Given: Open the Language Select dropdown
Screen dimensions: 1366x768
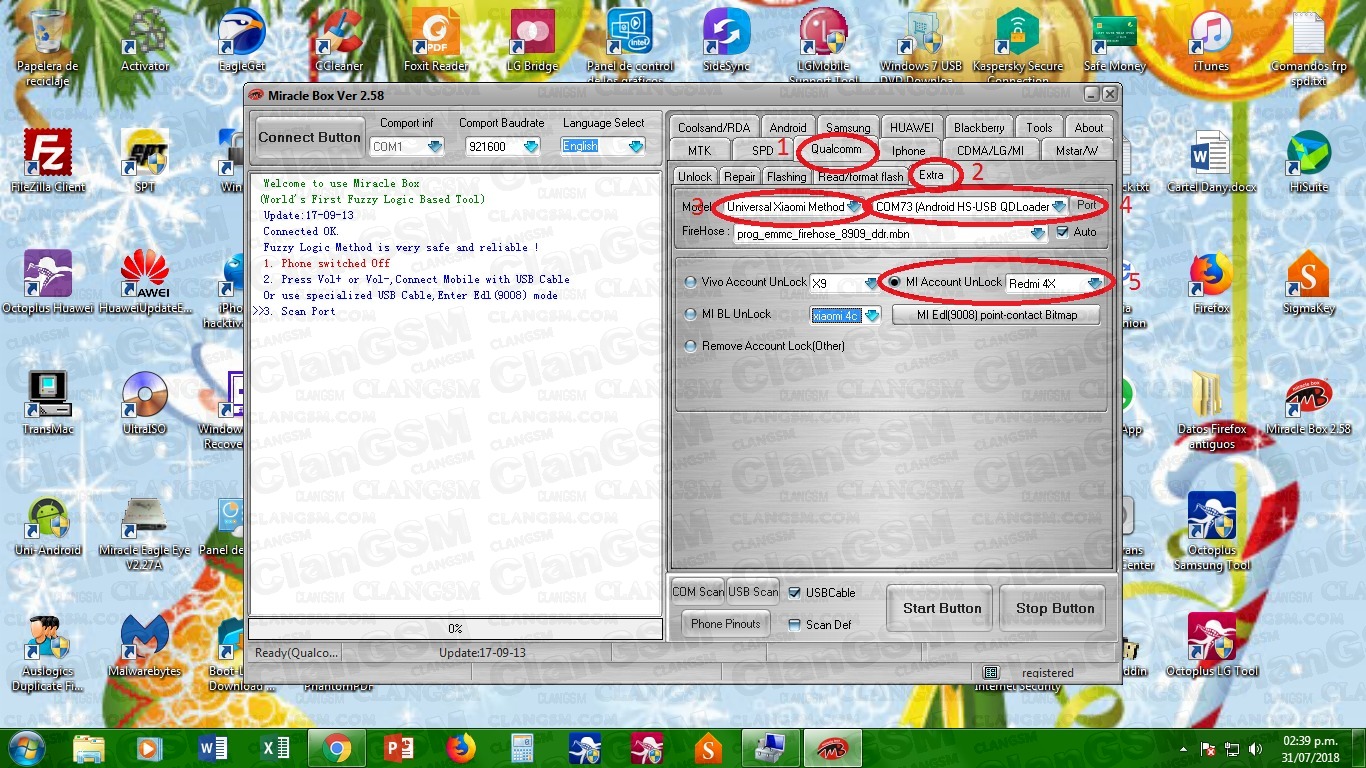Looking at the screenshot, I should [636, 146].
